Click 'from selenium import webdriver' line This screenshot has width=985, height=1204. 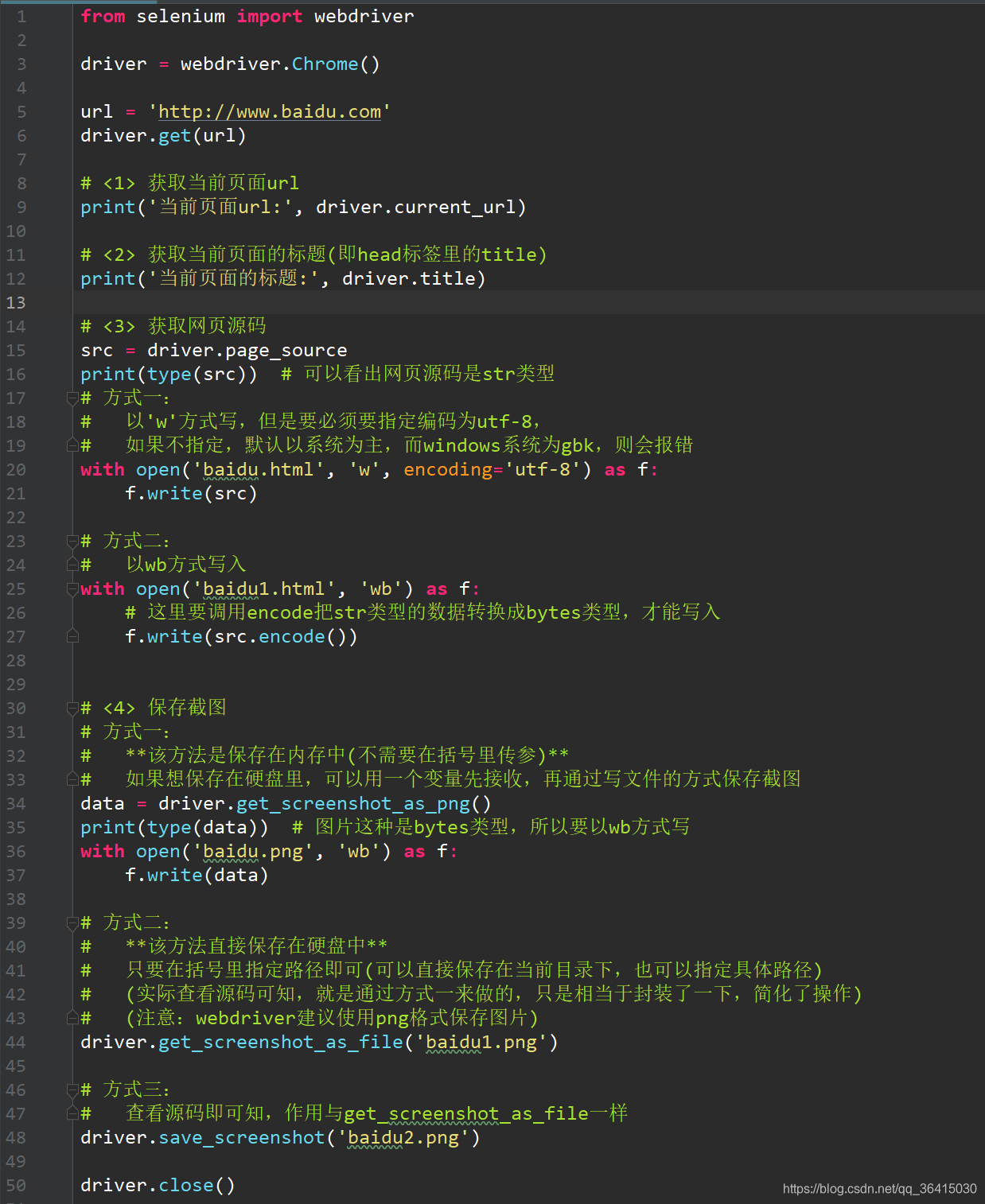[x=247, y=16]
